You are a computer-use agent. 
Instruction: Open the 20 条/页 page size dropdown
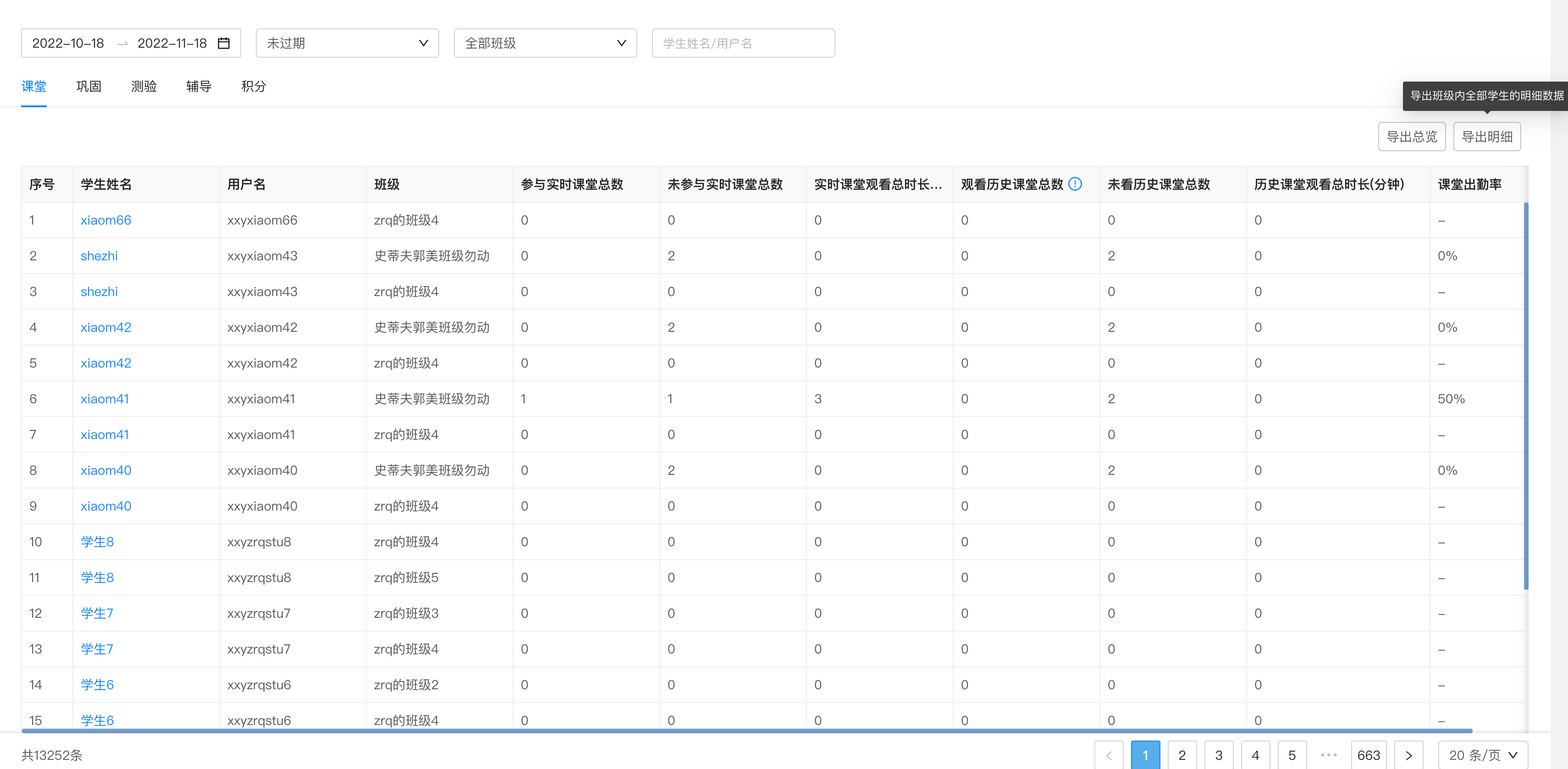[1483, 755]
